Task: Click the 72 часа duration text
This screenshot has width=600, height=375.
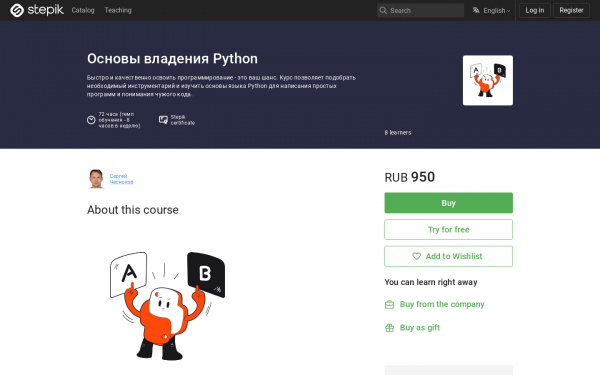Action: (x=119, y=120)
